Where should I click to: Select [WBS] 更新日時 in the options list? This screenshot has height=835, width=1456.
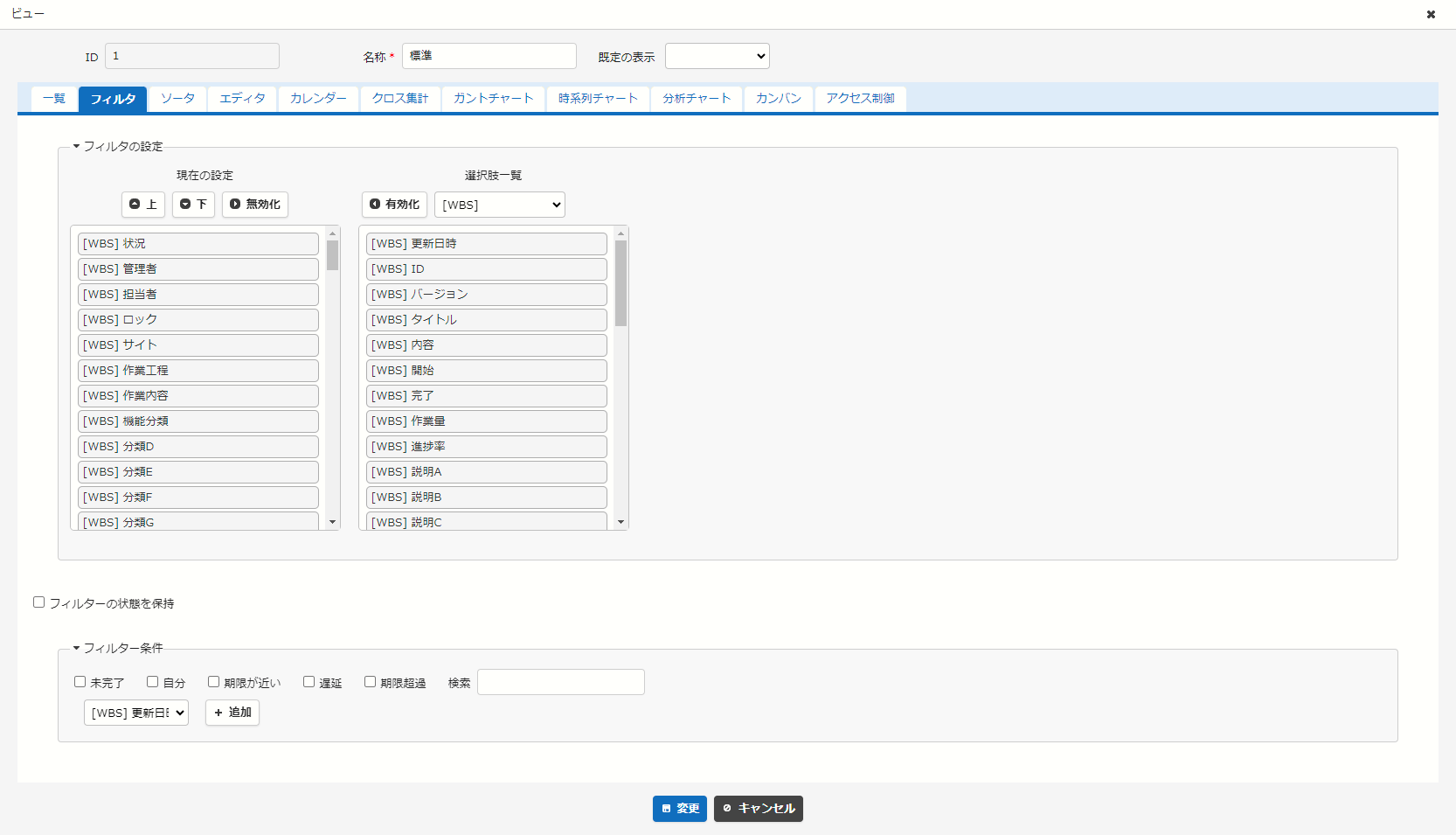point(487,244)
